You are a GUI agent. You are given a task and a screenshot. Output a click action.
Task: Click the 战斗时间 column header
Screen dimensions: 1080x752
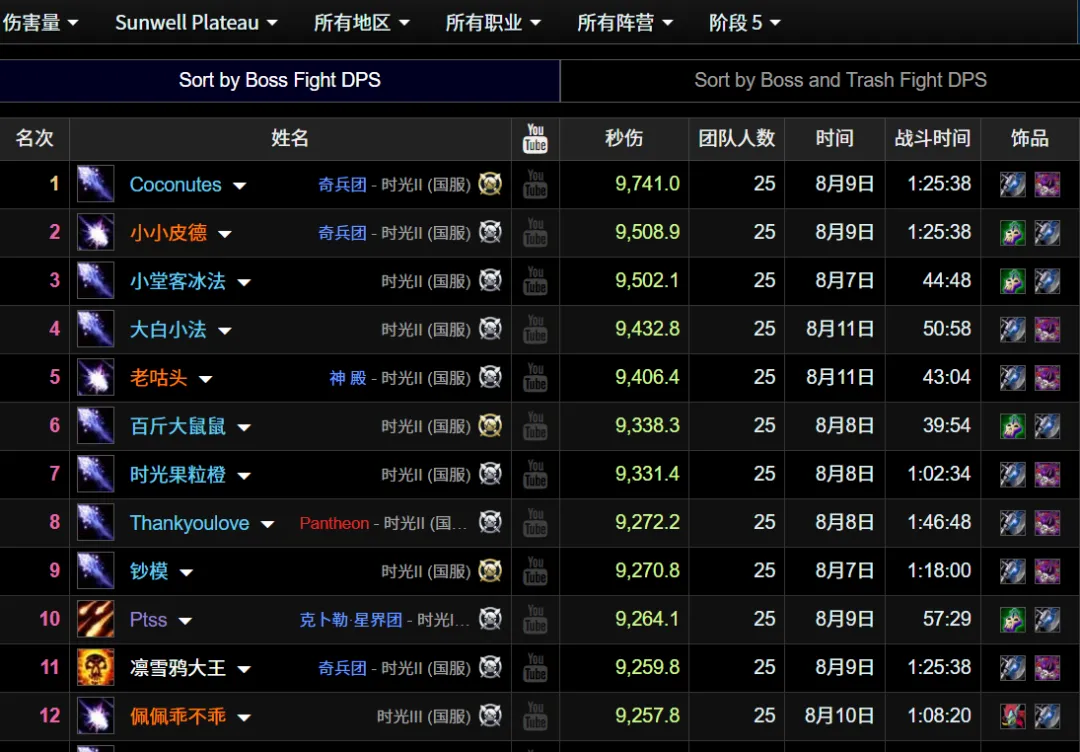coord(933,138)
